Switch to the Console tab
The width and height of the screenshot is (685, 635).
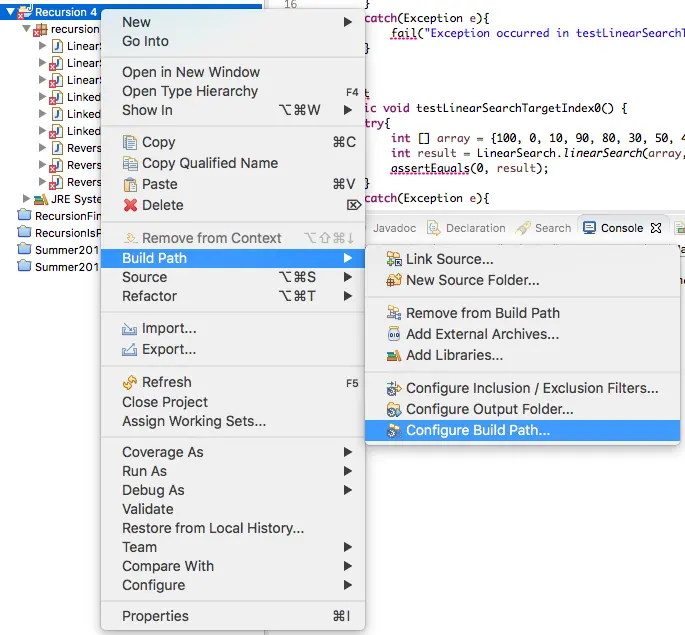[621, 228]
